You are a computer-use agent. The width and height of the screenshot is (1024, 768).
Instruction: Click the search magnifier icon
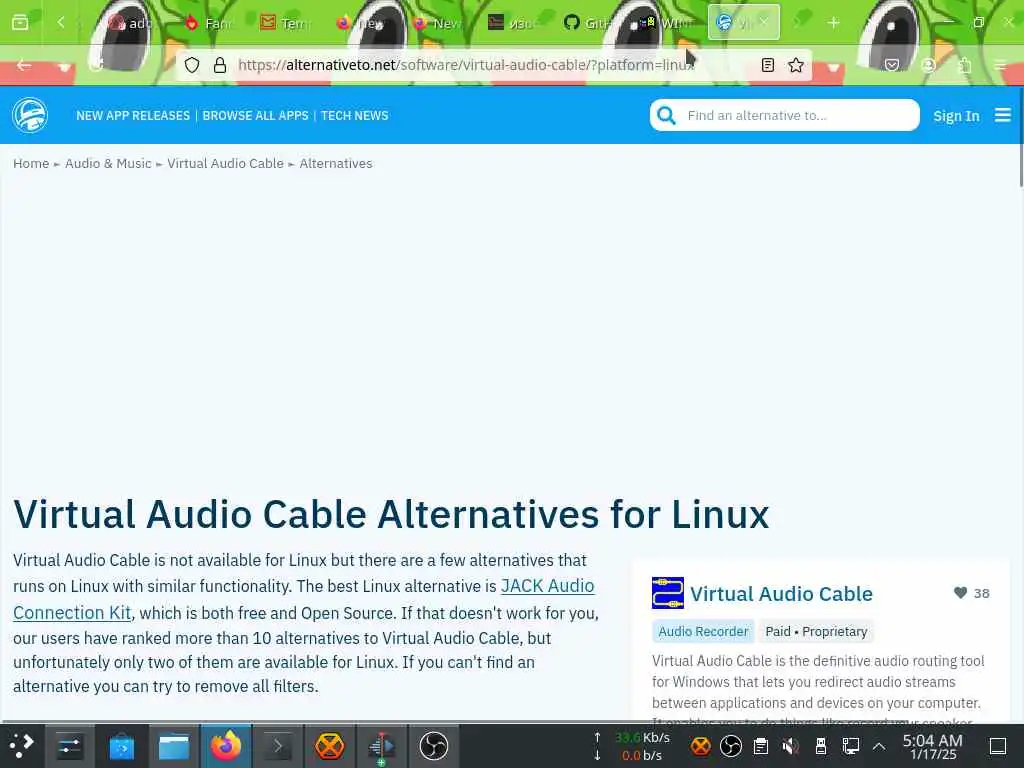666,116
